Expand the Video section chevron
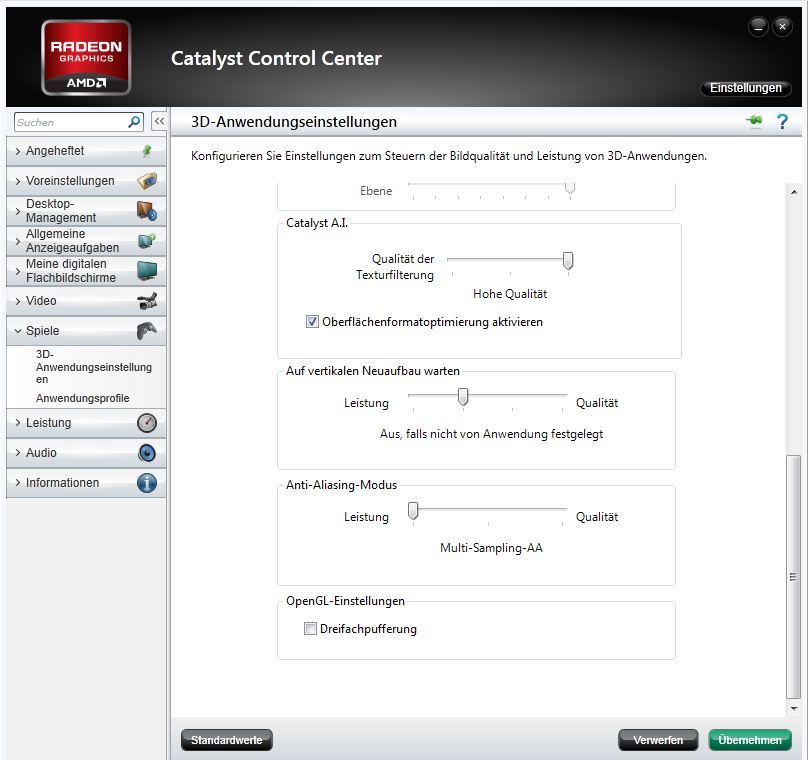 18,301
